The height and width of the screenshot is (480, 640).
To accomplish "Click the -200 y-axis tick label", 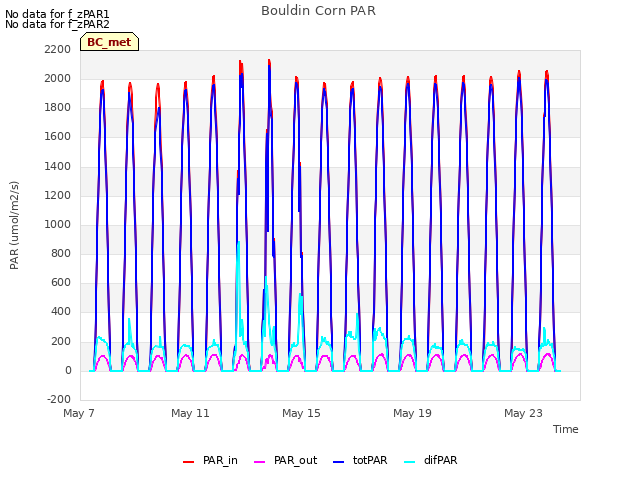I will pos(59,399).
